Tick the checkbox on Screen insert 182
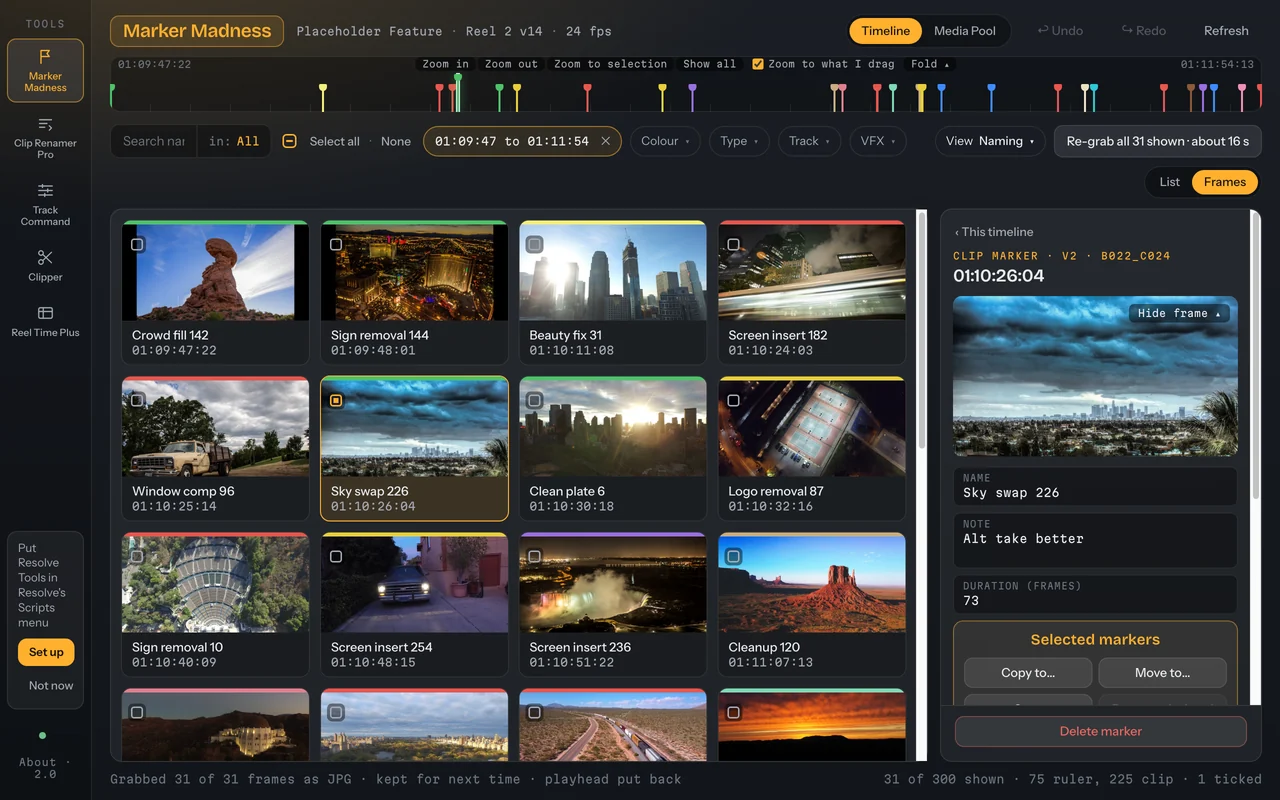Screen dimensions: 1280x800 pos(734,244)
